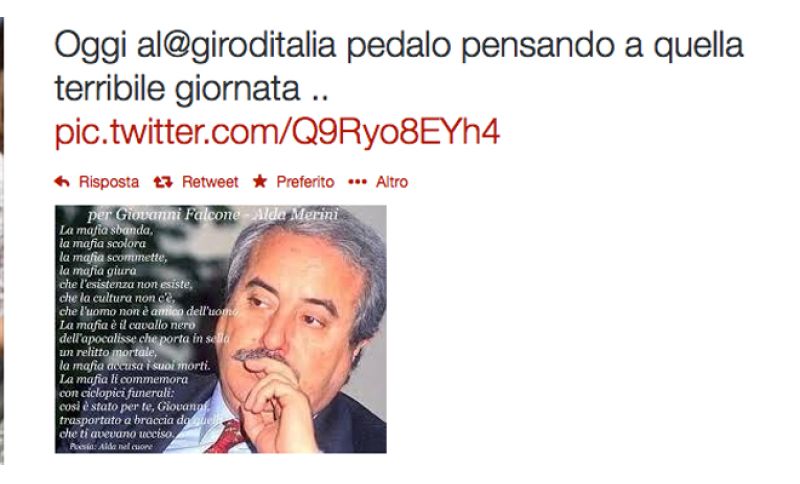Open the embedded Giovanni Falcone photo
This screenshot has width=800, height=484.
coord(220,329)
